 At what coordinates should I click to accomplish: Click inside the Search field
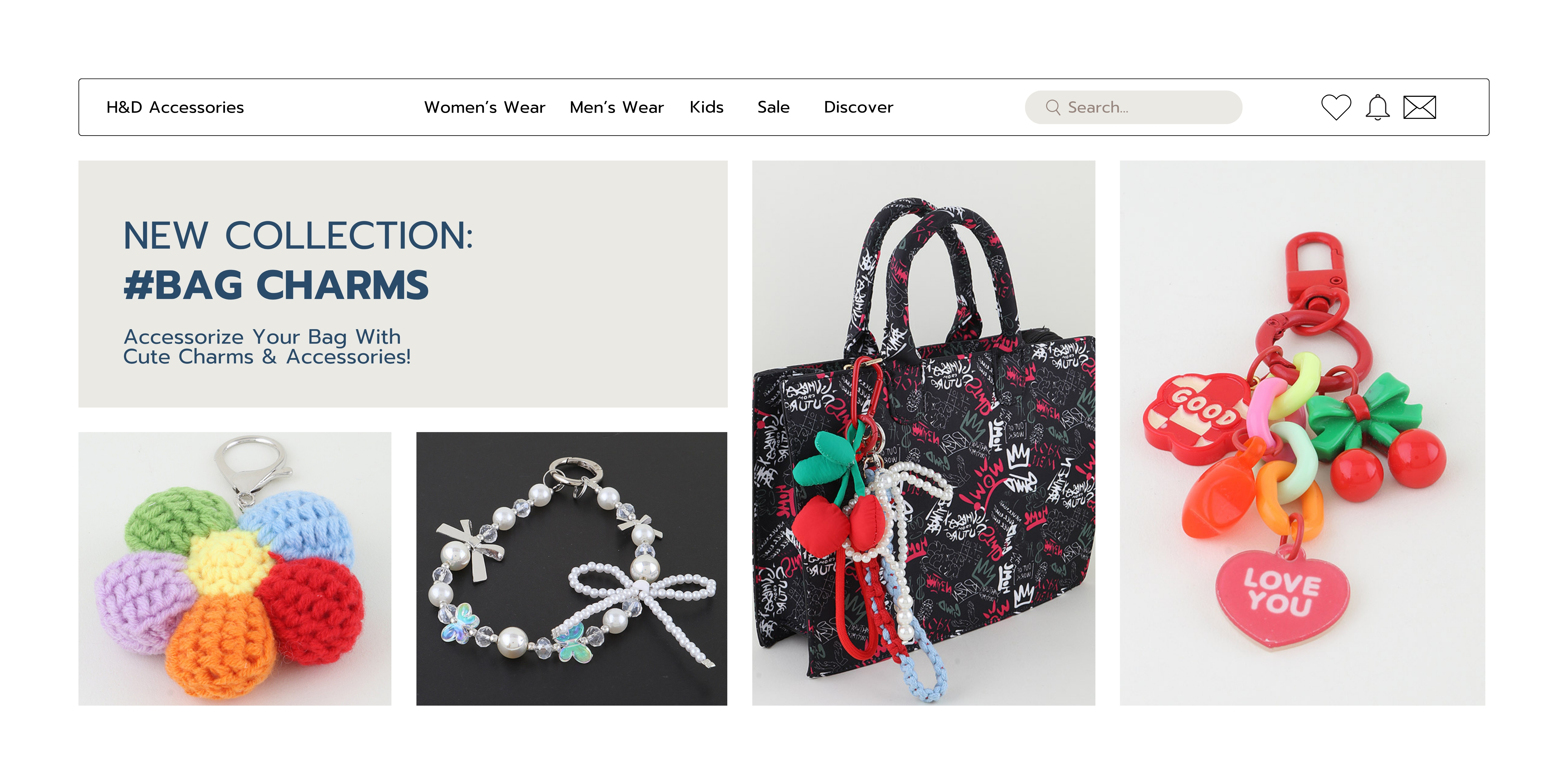pos(1133,107)
